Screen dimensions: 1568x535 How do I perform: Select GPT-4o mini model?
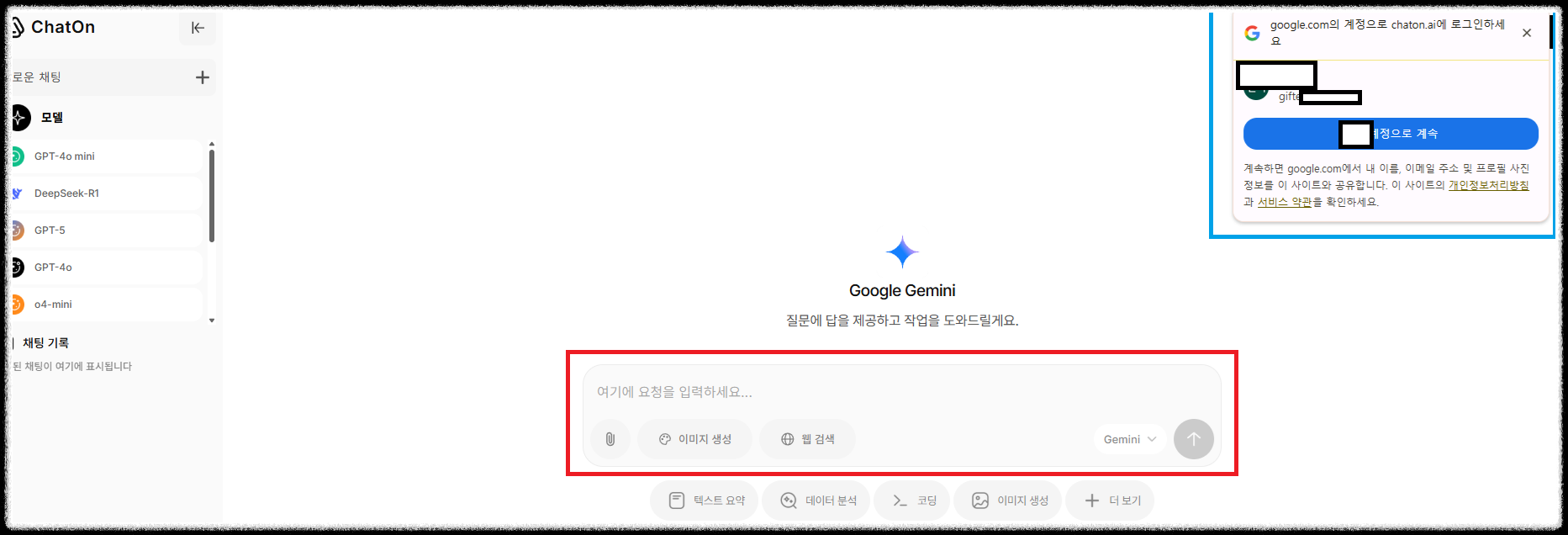106,156
